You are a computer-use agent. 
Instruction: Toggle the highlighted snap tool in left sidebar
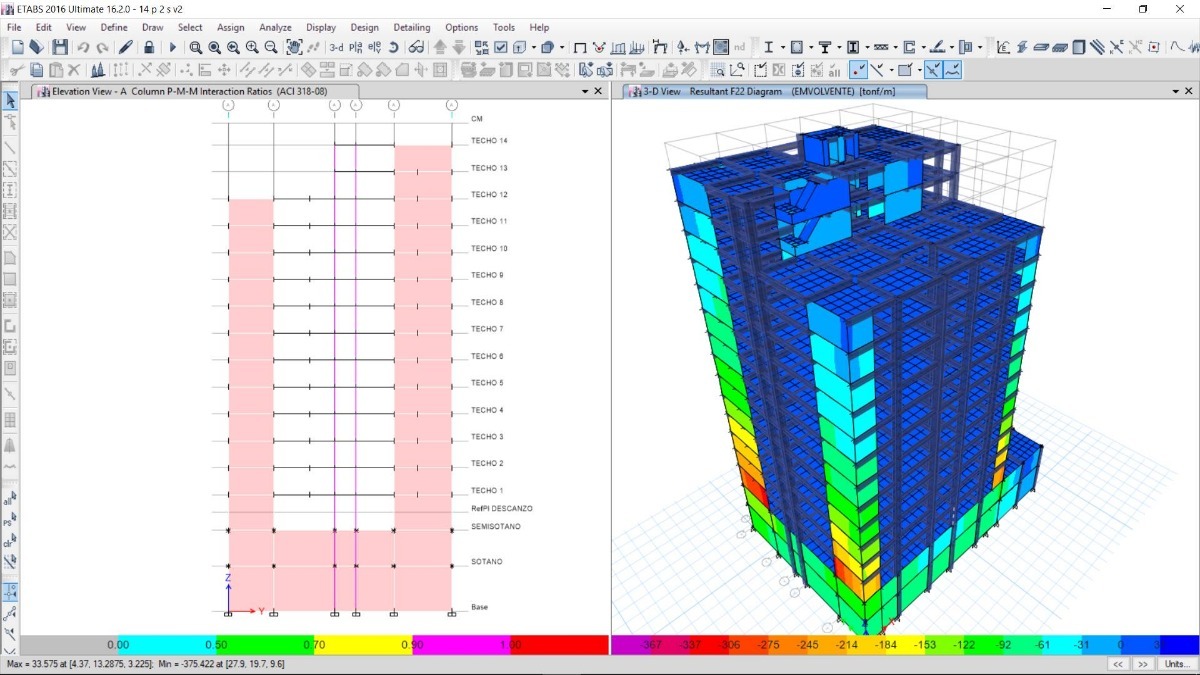click(10, 591)
